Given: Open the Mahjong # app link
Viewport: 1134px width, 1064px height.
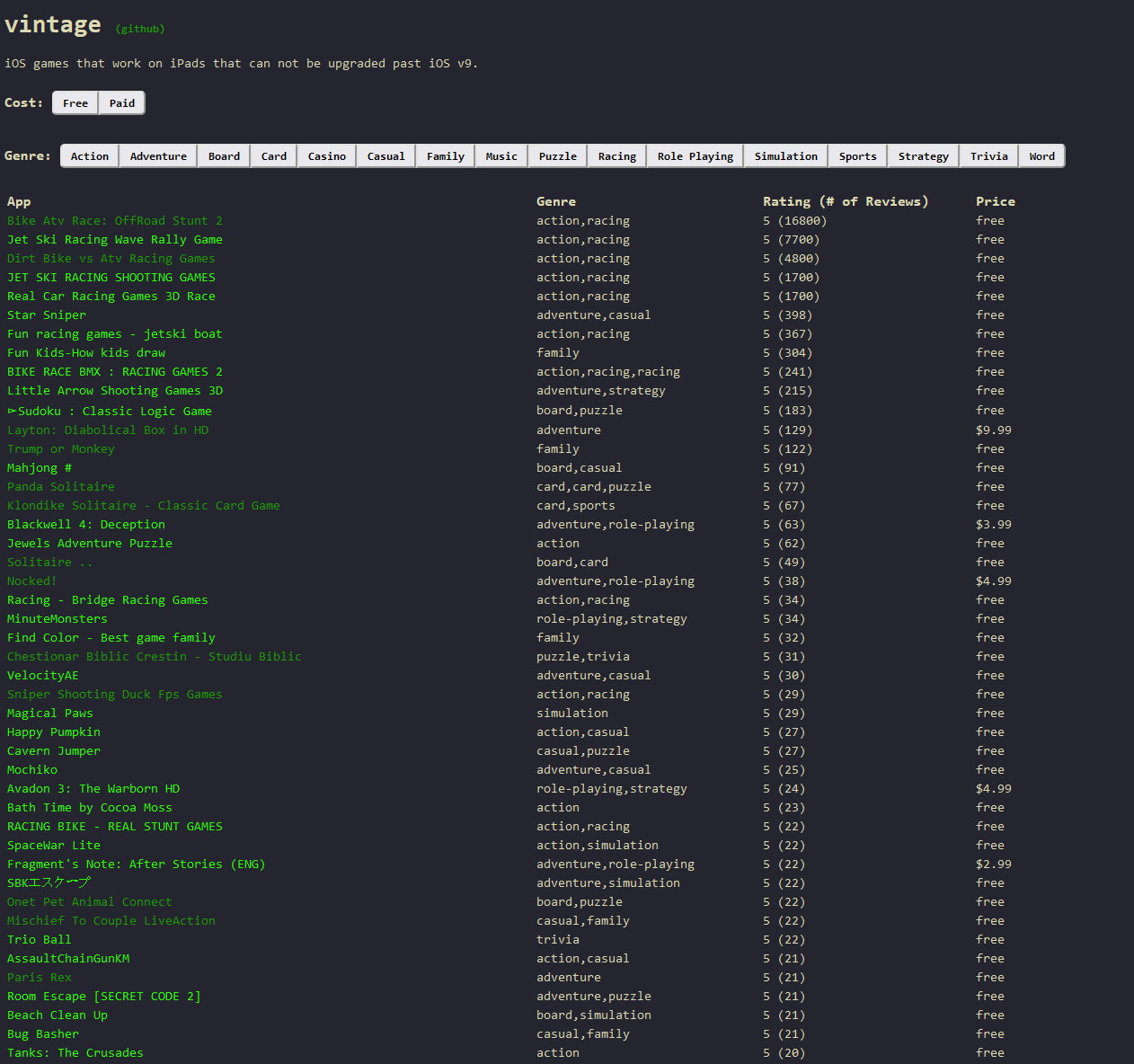Looking at the screenshot, I should tap(40, 468).
